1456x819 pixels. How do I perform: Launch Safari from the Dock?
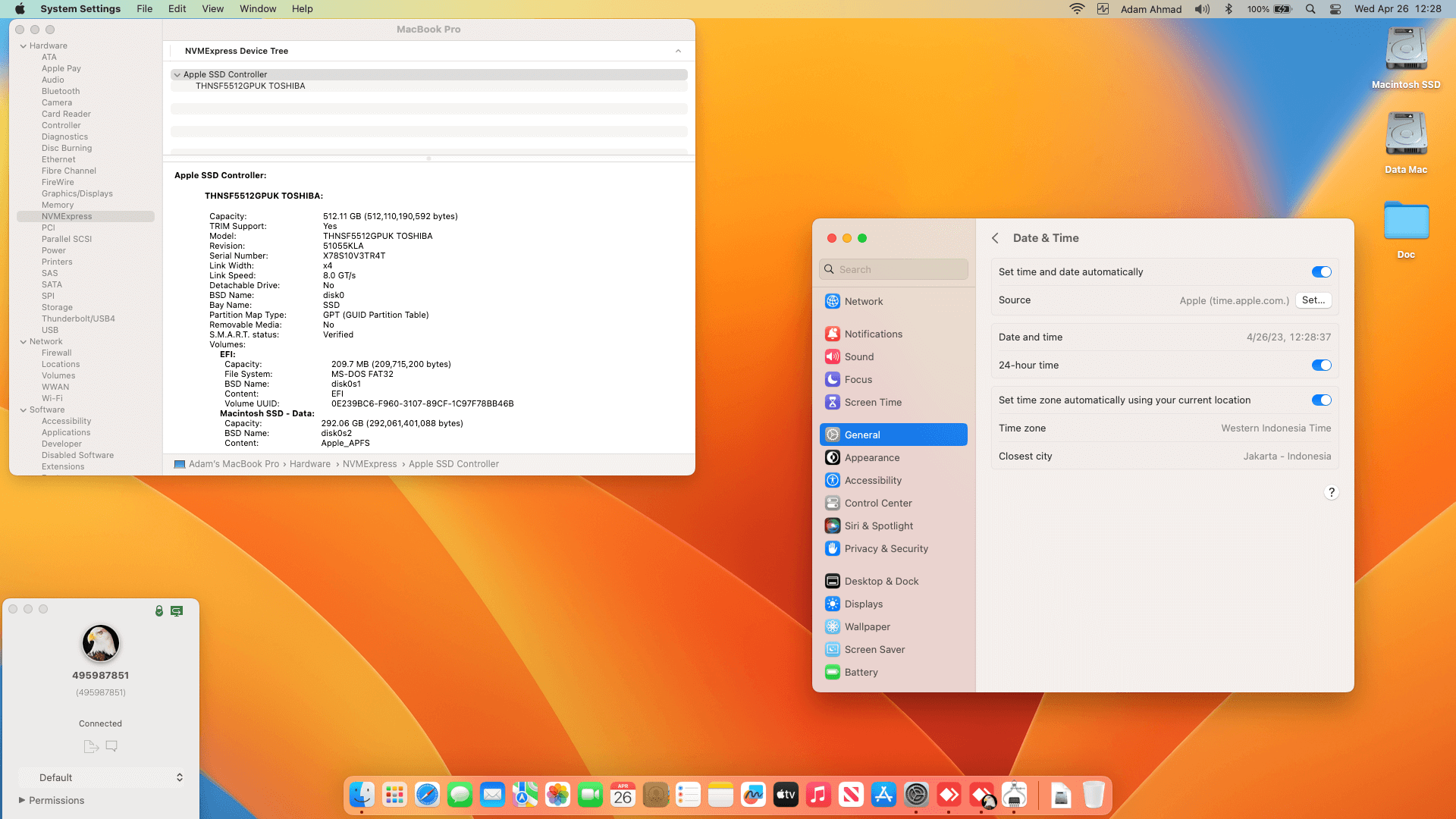(x=427, y=795)
